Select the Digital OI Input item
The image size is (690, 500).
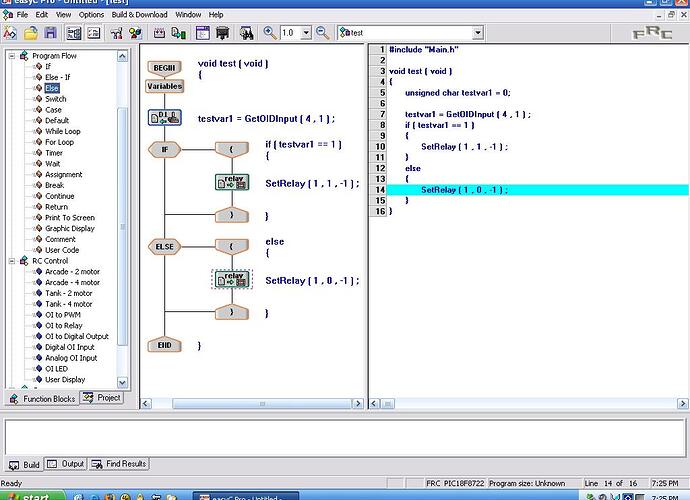coord(70,347)
